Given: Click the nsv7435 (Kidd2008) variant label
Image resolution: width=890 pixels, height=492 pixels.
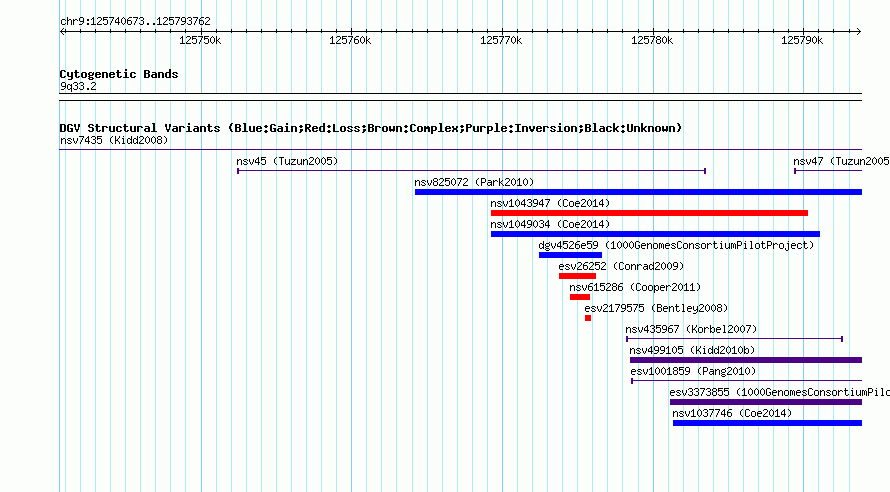Looking at the screenshot, I should click(114, 140).
